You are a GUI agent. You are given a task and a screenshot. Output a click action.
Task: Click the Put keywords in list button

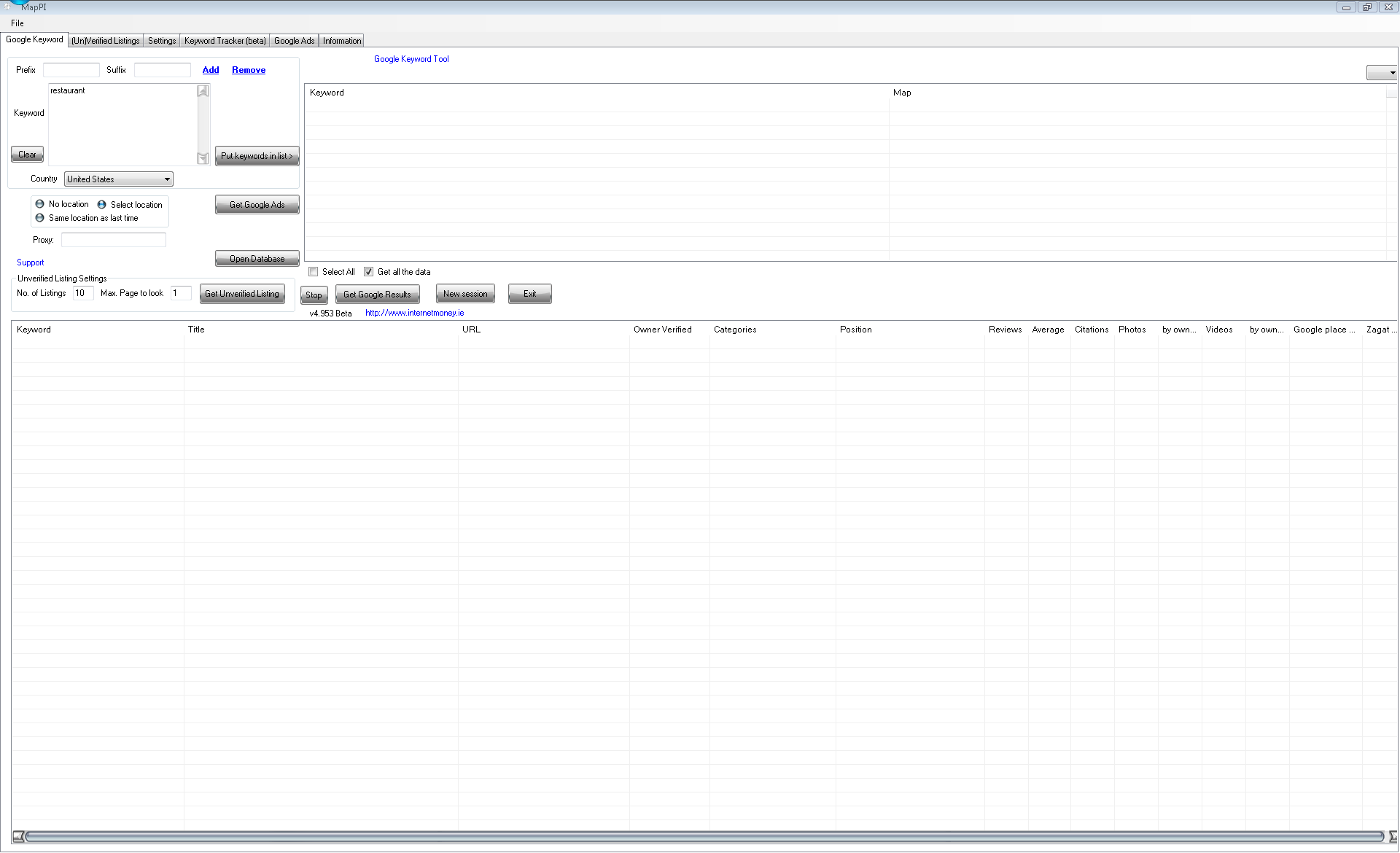click(257, 156)
